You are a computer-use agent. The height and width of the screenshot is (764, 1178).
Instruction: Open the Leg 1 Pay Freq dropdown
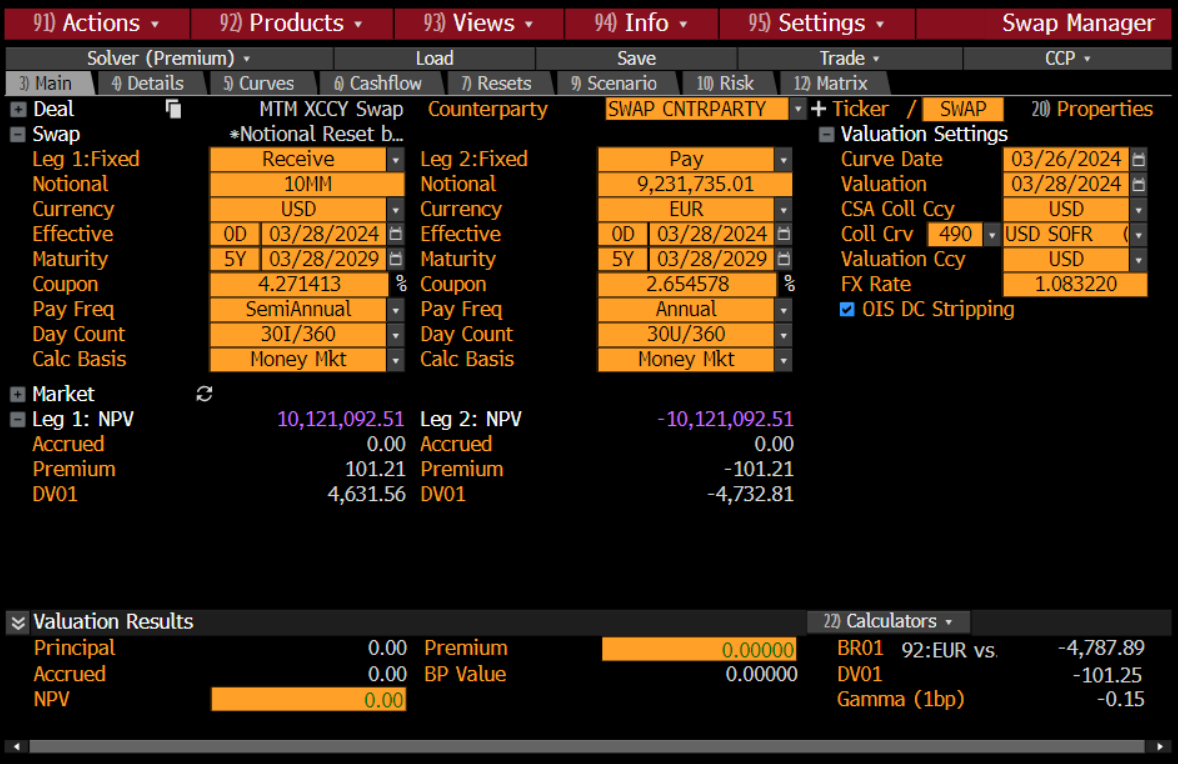click(x=395, y=309)
